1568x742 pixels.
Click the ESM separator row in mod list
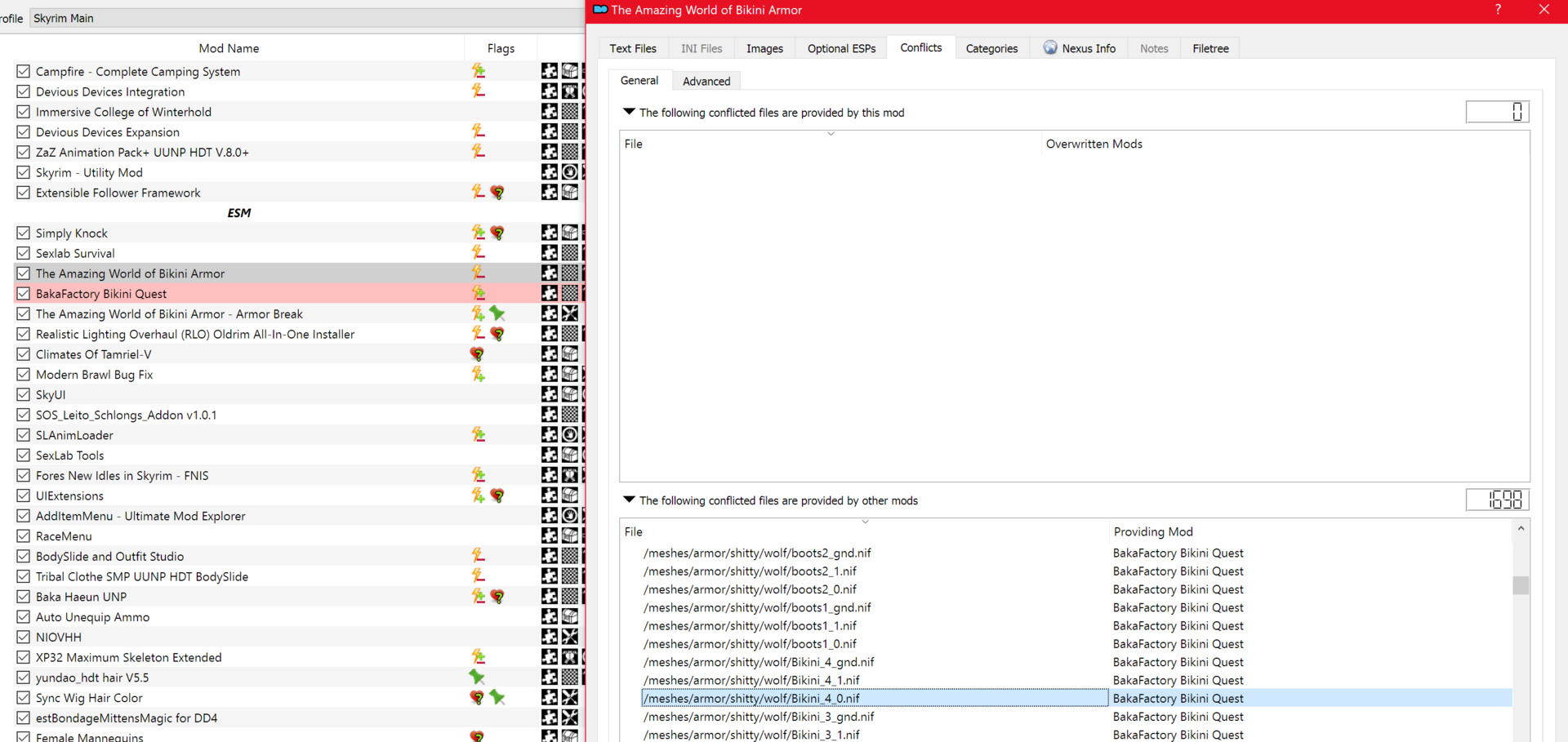click(x=238, y=213)
